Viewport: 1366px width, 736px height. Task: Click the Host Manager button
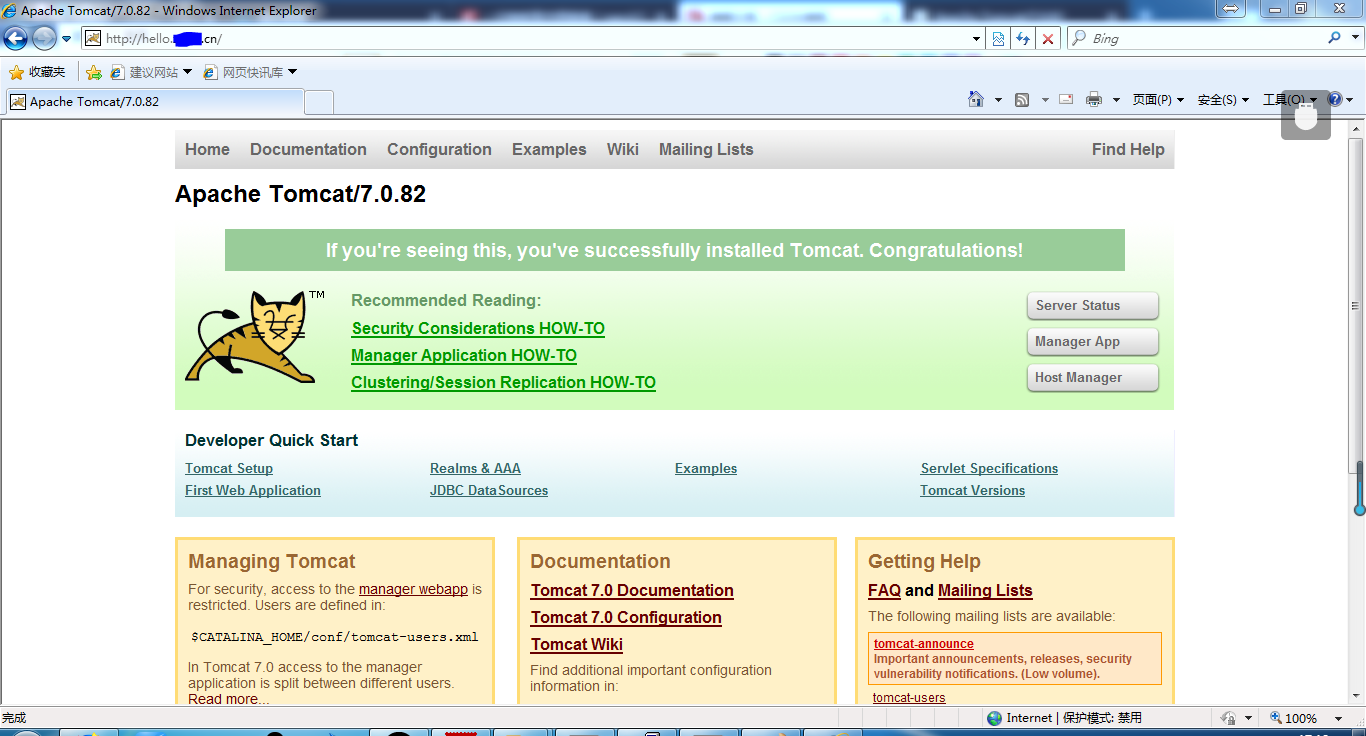tap(1092, 378)
